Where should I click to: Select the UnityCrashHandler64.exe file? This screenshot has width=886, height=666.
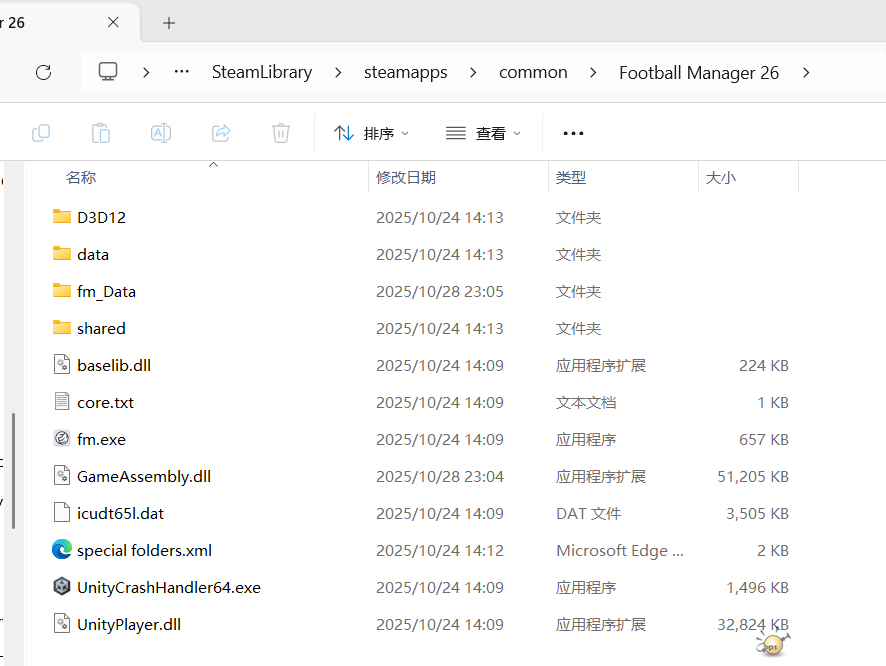168,587
